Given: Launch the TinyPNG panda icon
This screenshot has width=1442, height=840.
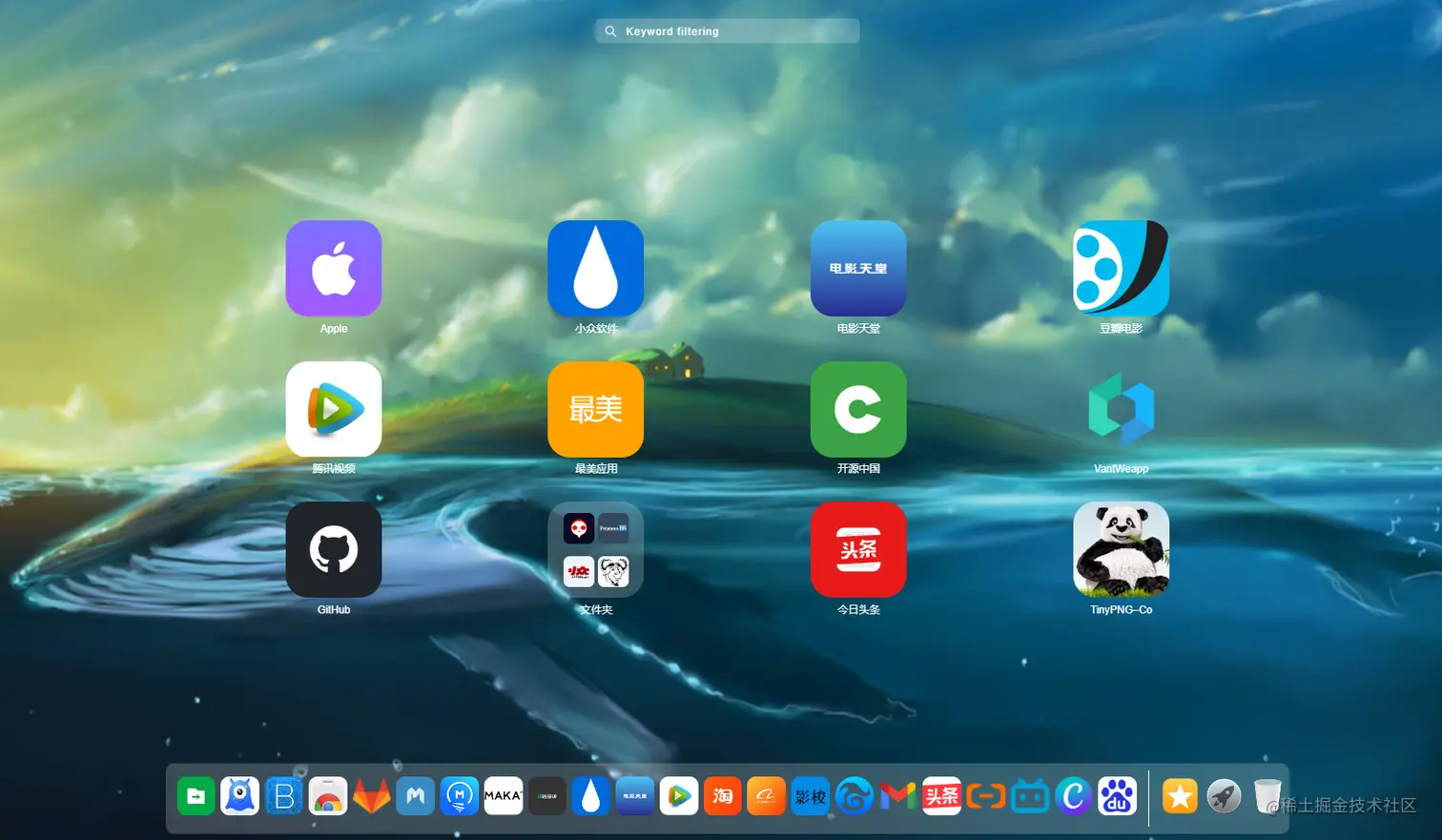Looking at the screenshot, I should (x=1122, y=549).
